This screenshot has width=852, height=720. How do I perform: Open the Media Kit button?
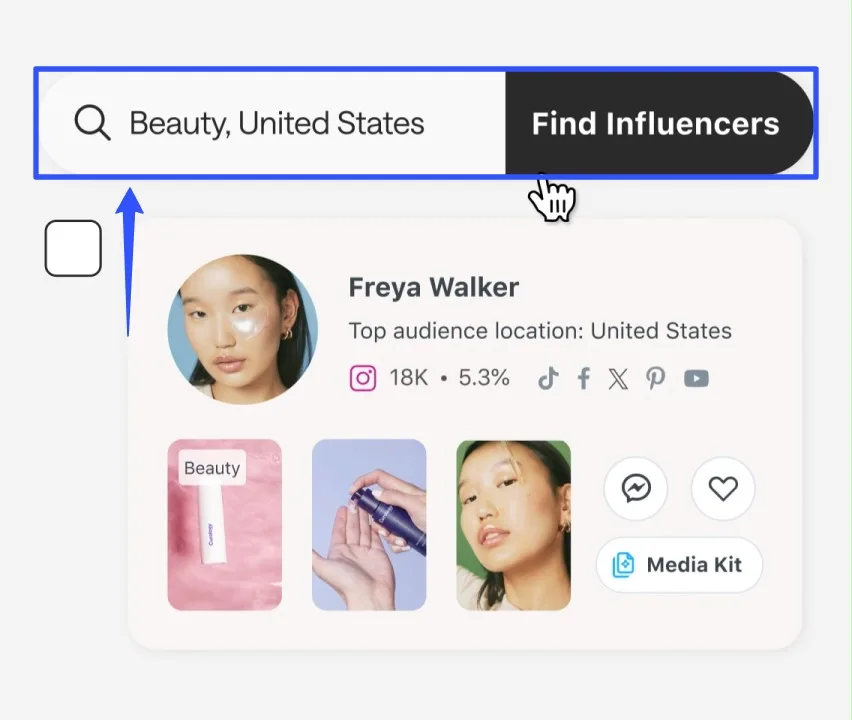coord(679,565)
